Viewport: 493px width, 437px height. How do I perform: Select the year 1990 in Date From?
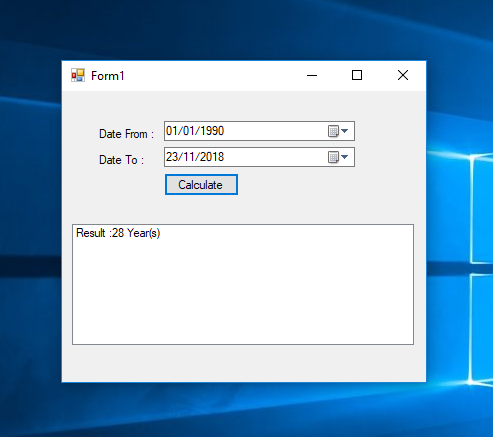click(x=212, y=131)
